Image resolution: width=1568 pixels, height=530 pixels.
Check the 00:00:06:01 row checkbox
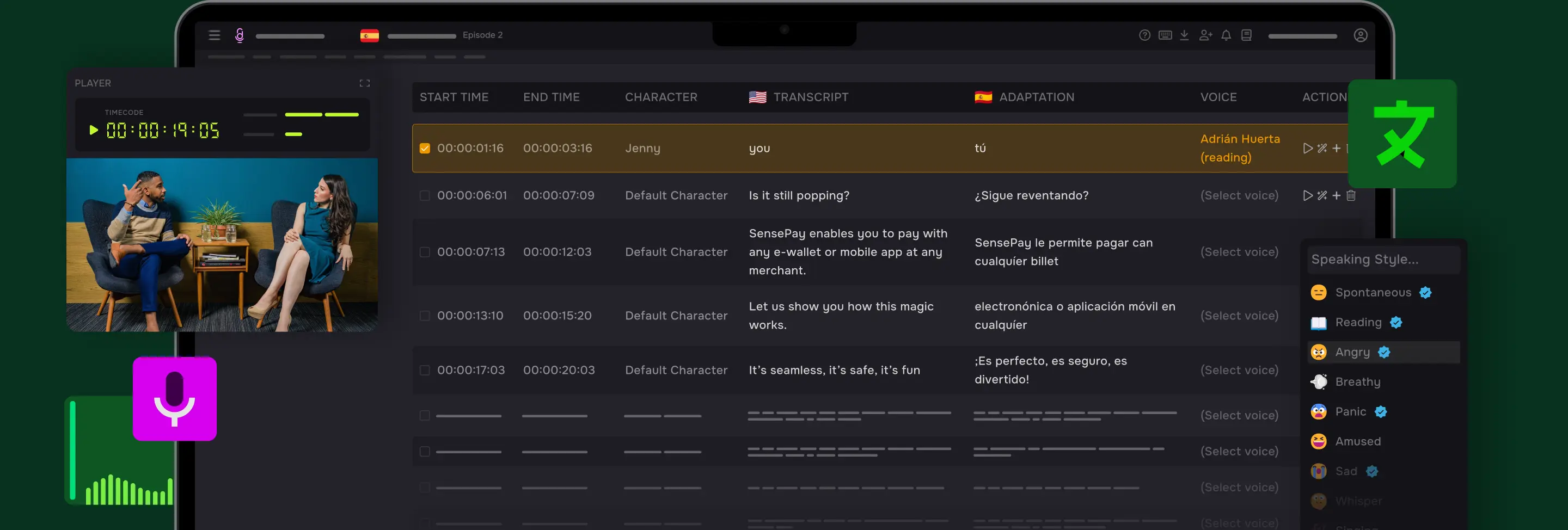[x=425, y=195]
